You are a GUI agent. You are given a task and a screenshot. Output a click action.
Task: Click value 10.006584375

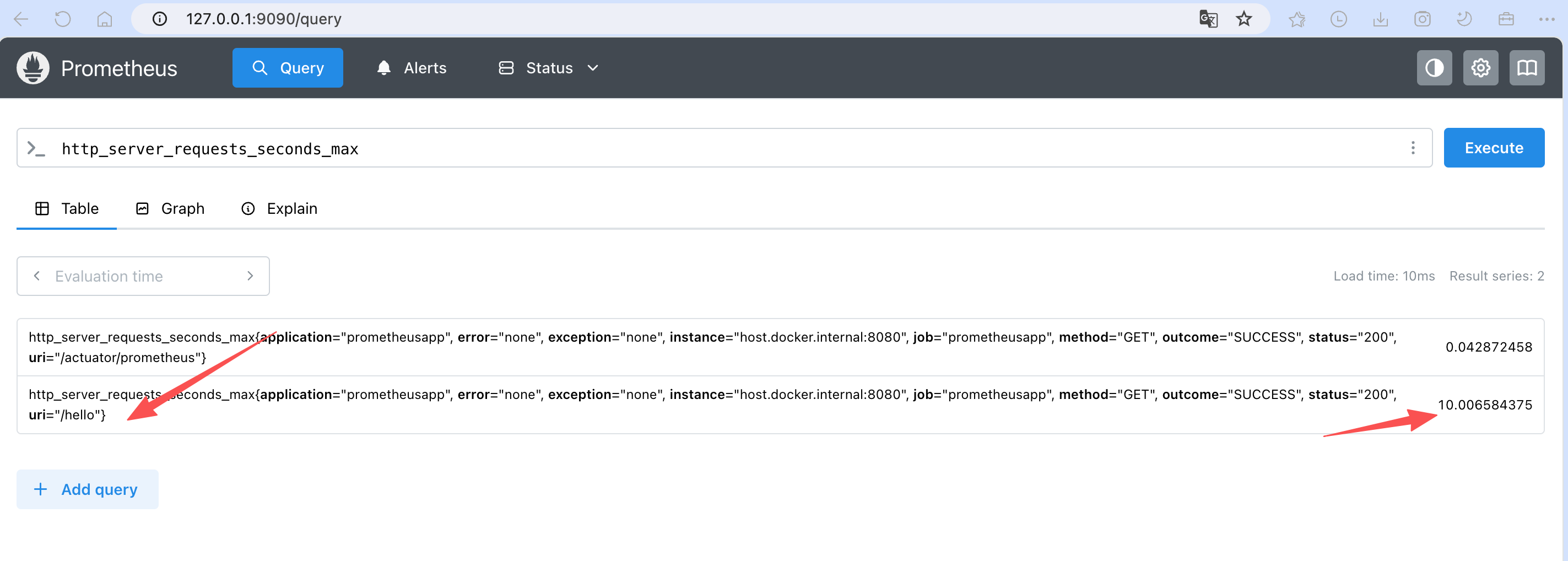(x=1485, y=404)
